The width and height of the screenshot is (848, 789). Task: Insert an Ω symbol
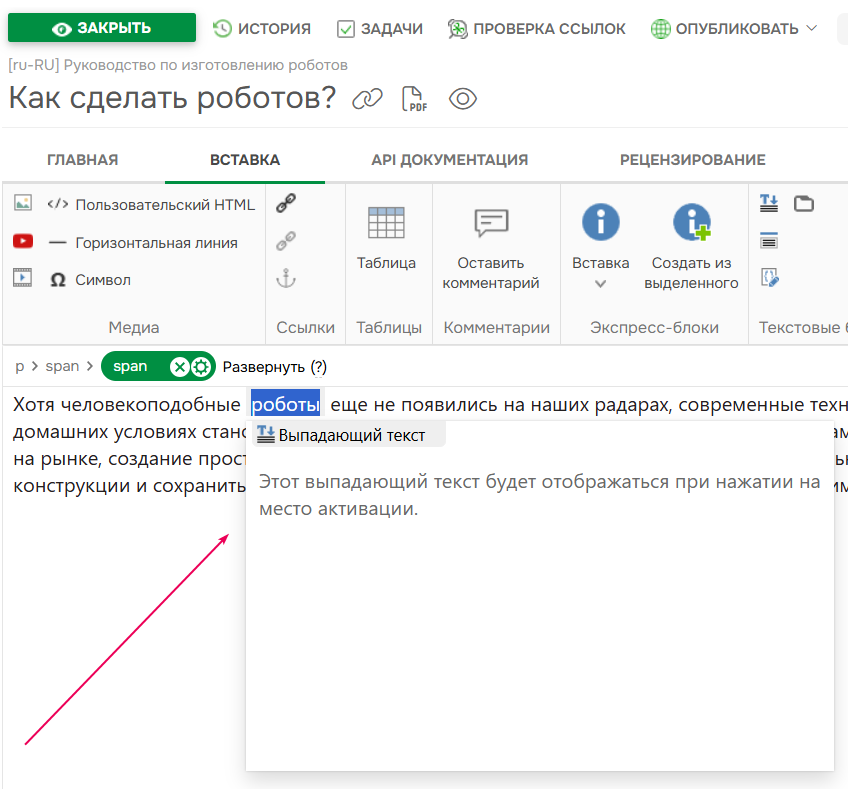58,280
